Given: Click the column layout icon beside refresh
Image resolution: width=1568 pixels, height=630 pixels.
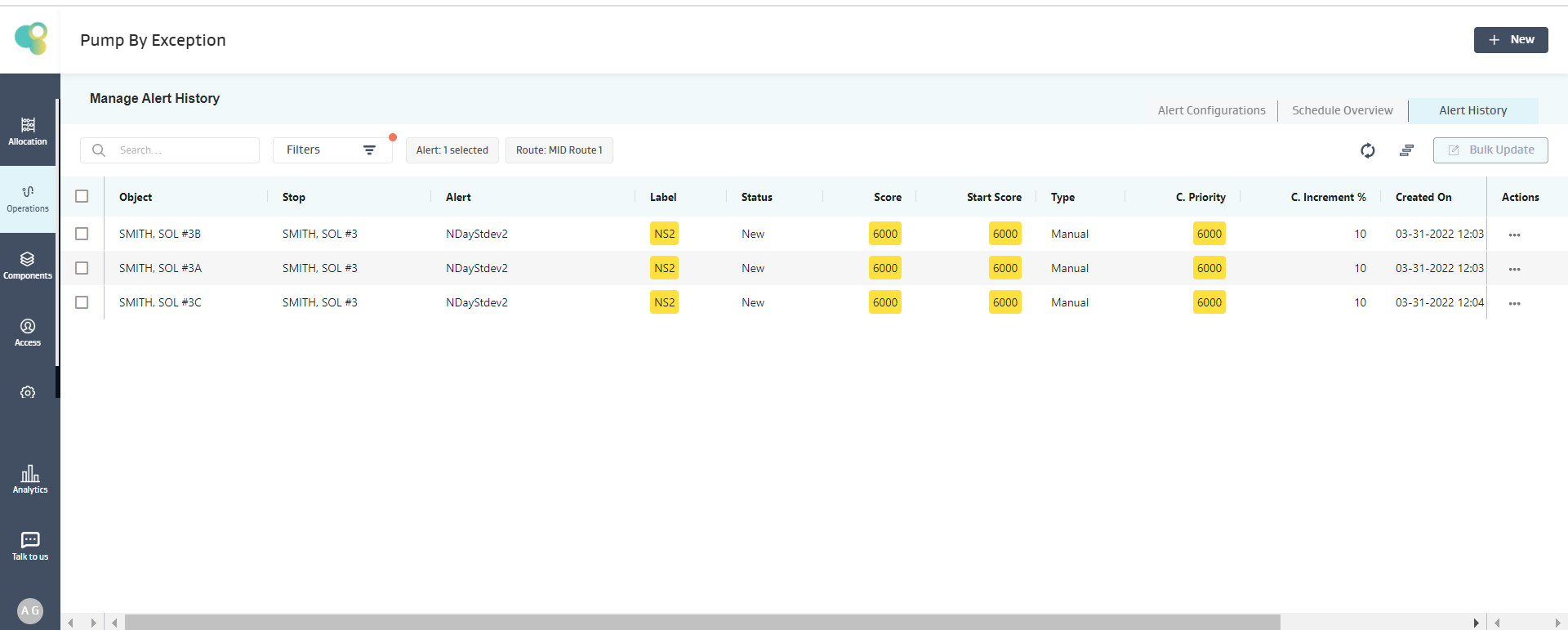Looking at the screenshot, I should 1406,150.
